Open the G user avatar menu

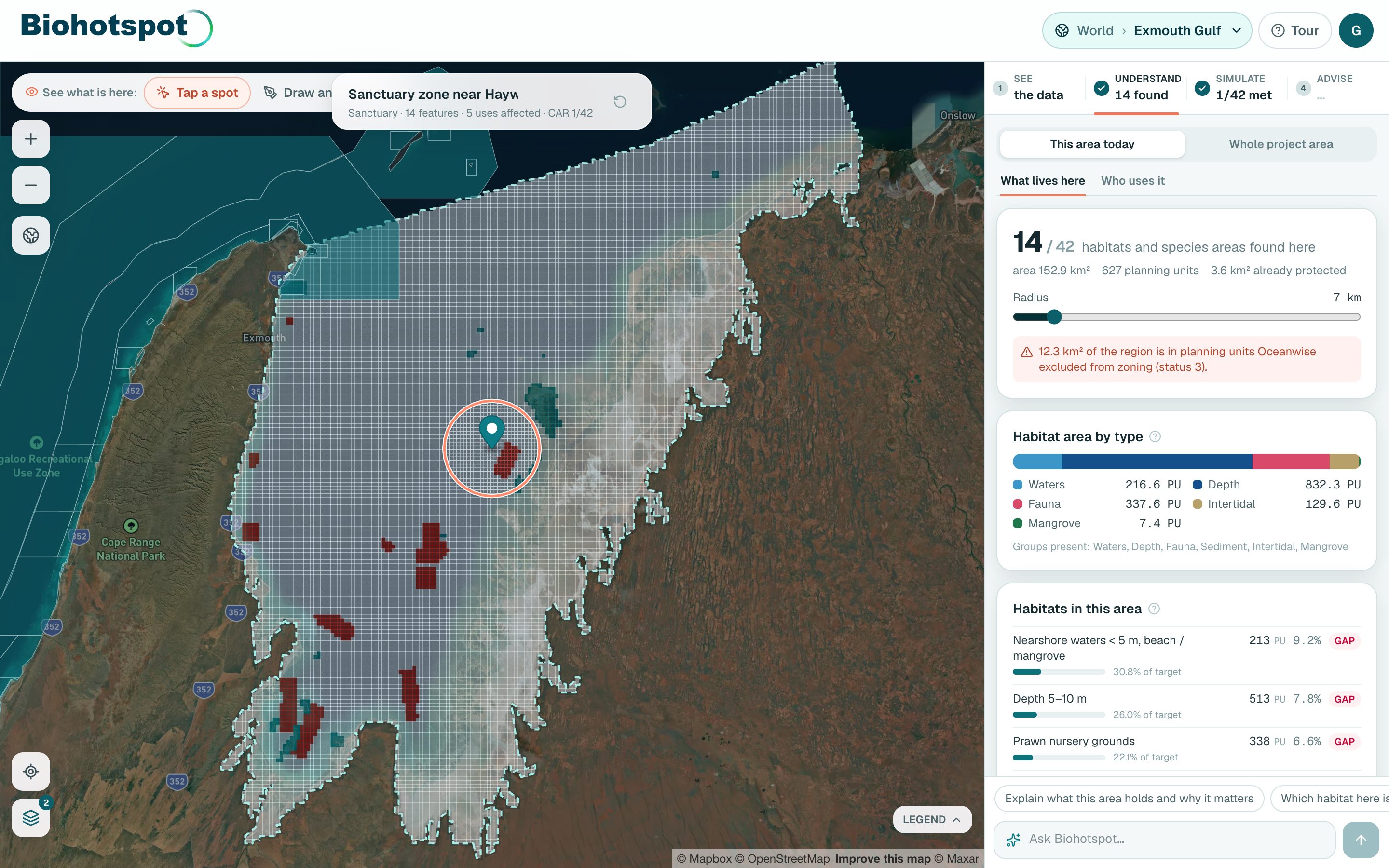pos(1356,30)
